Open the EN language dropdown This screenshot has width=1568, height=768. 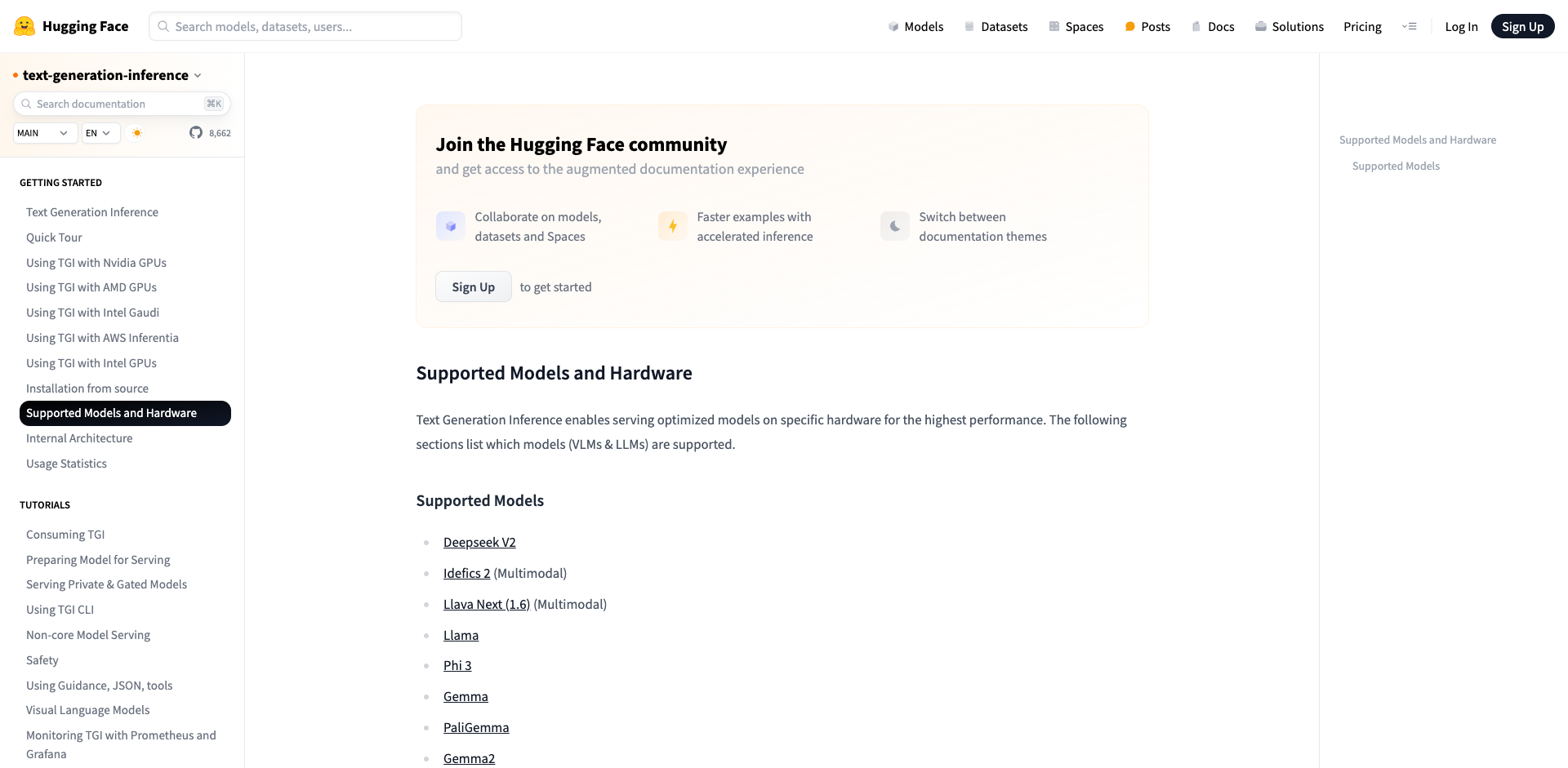point(99,132)
